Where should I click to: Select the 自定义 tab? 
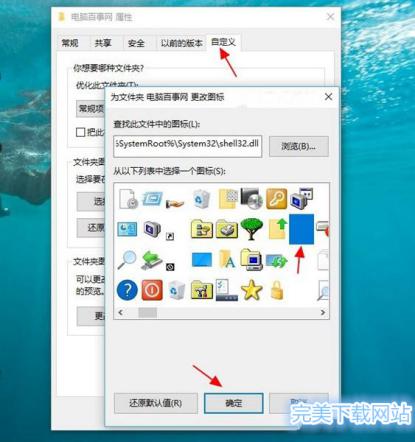pos(223,42)
